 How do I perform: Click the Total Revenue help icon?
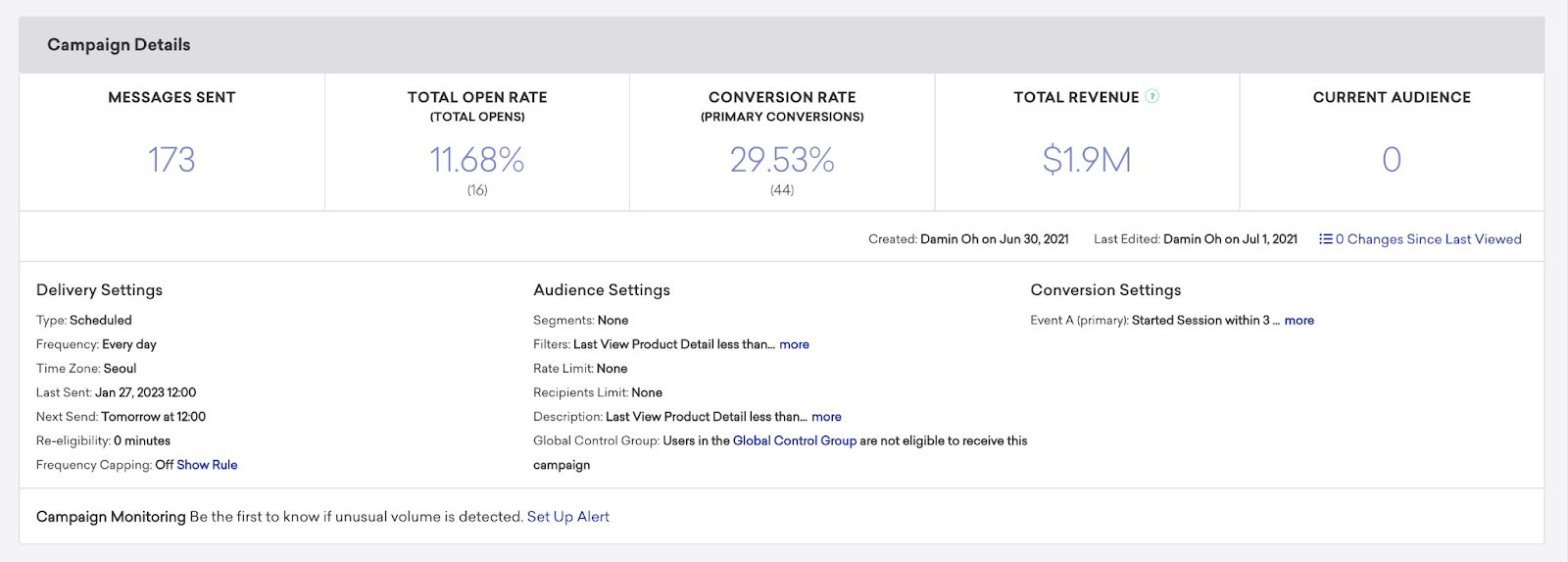point(1152,96)
